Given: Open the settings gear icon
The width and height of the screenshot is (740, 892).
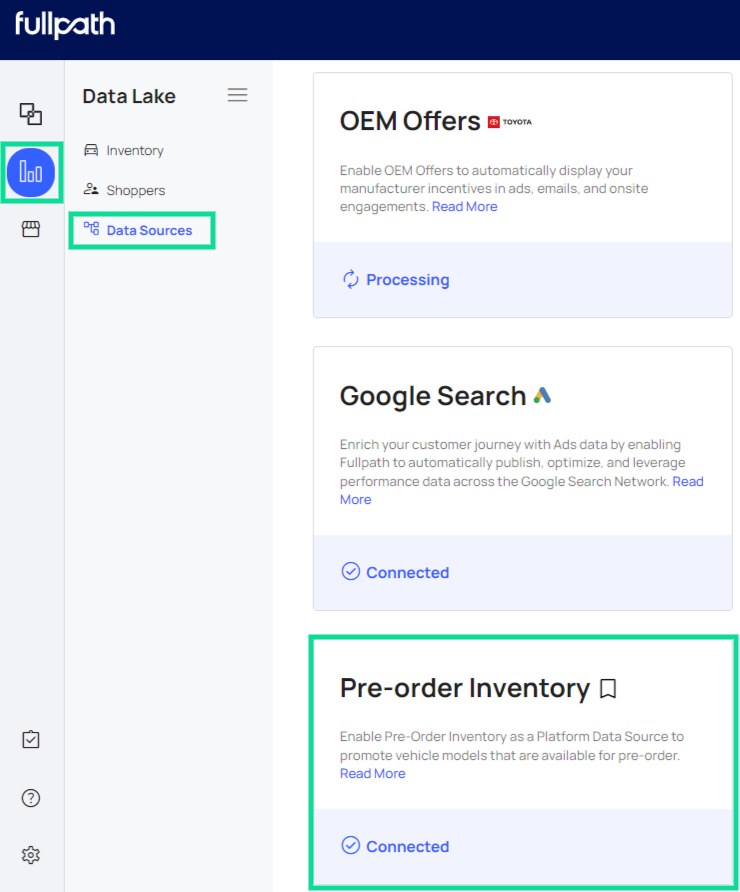Looking at the screenshot, I should (31, 855).
